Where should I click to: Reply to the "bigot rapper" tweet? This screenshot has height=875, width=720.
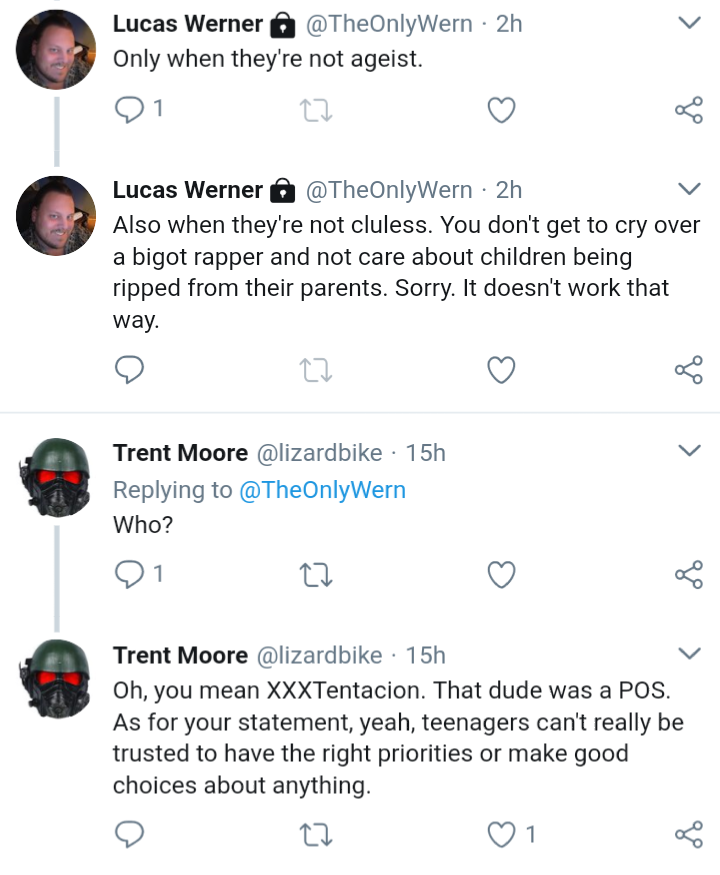pyautogui.click(x=129, y=369)
